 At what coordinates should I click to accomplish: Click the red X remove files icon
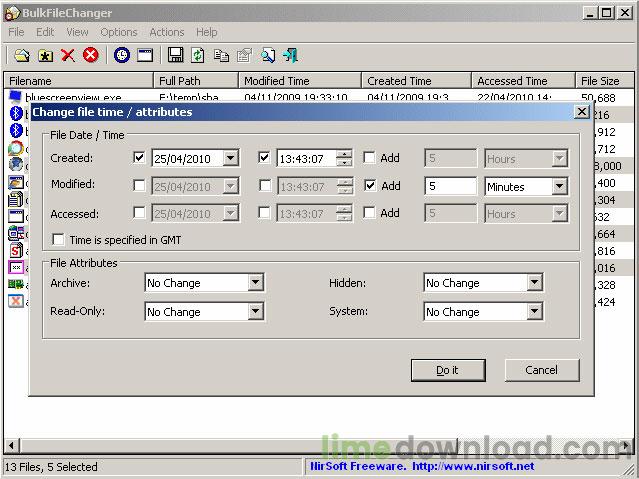pyautogui.click(x=68, y=55)
